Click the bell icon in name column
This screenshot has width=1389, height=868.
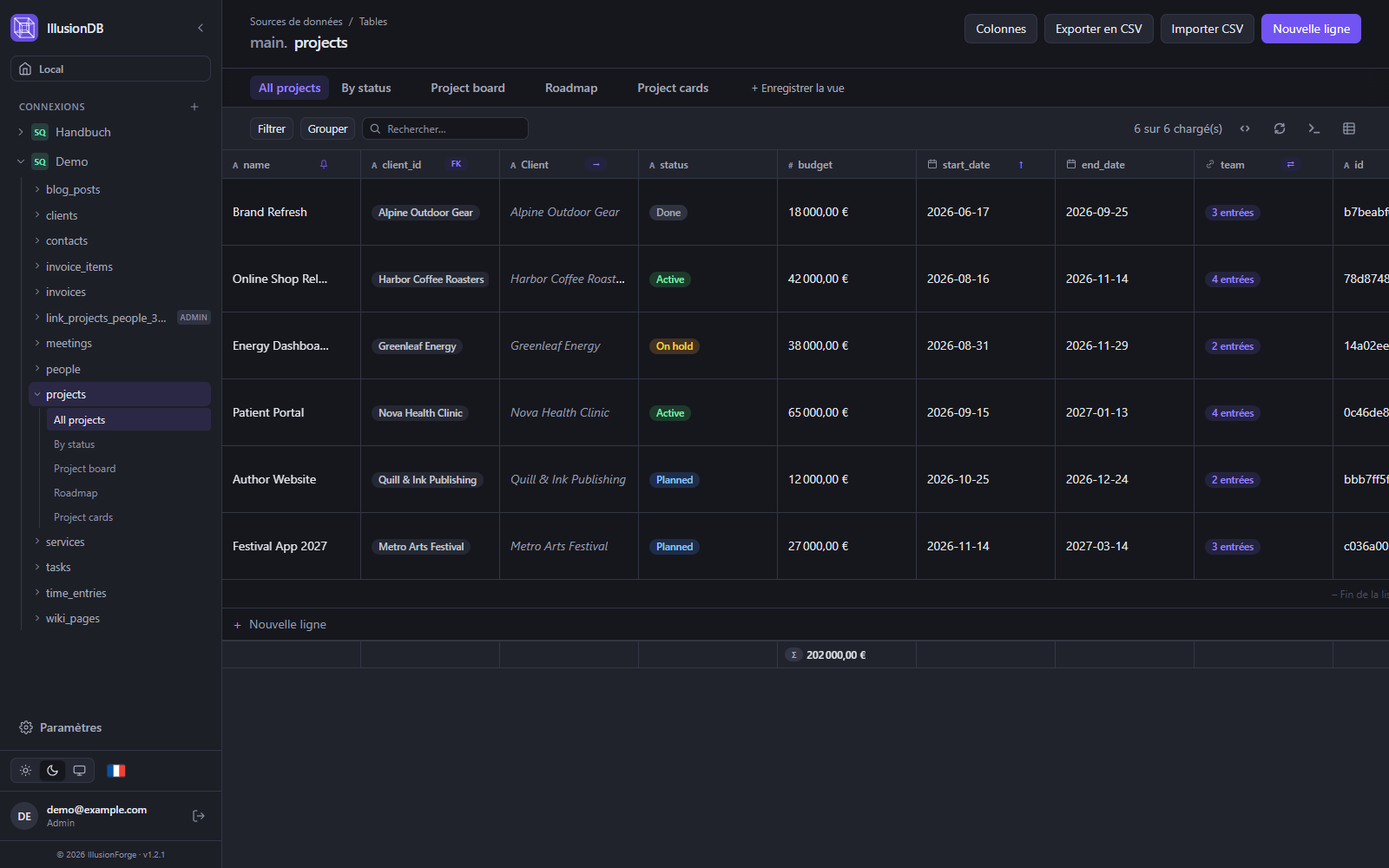(324, 164)
